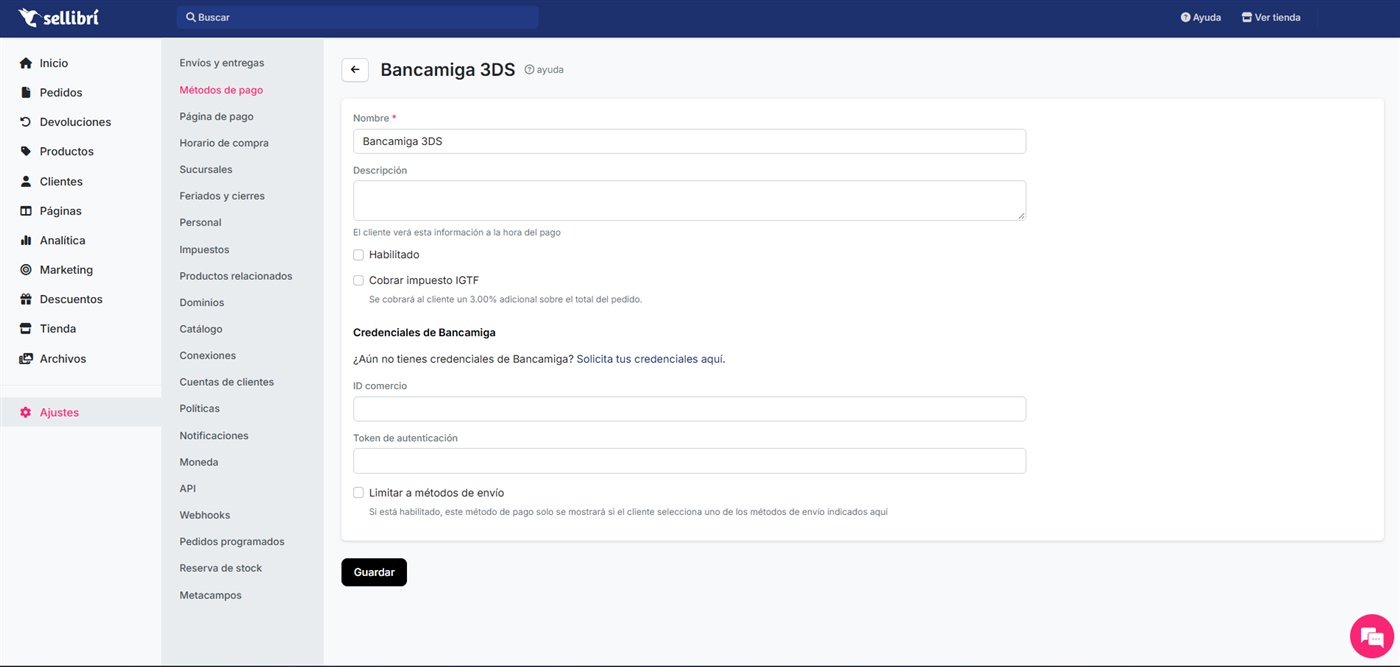Open API settings
The image size is (1400, 667).
(188, 488)
